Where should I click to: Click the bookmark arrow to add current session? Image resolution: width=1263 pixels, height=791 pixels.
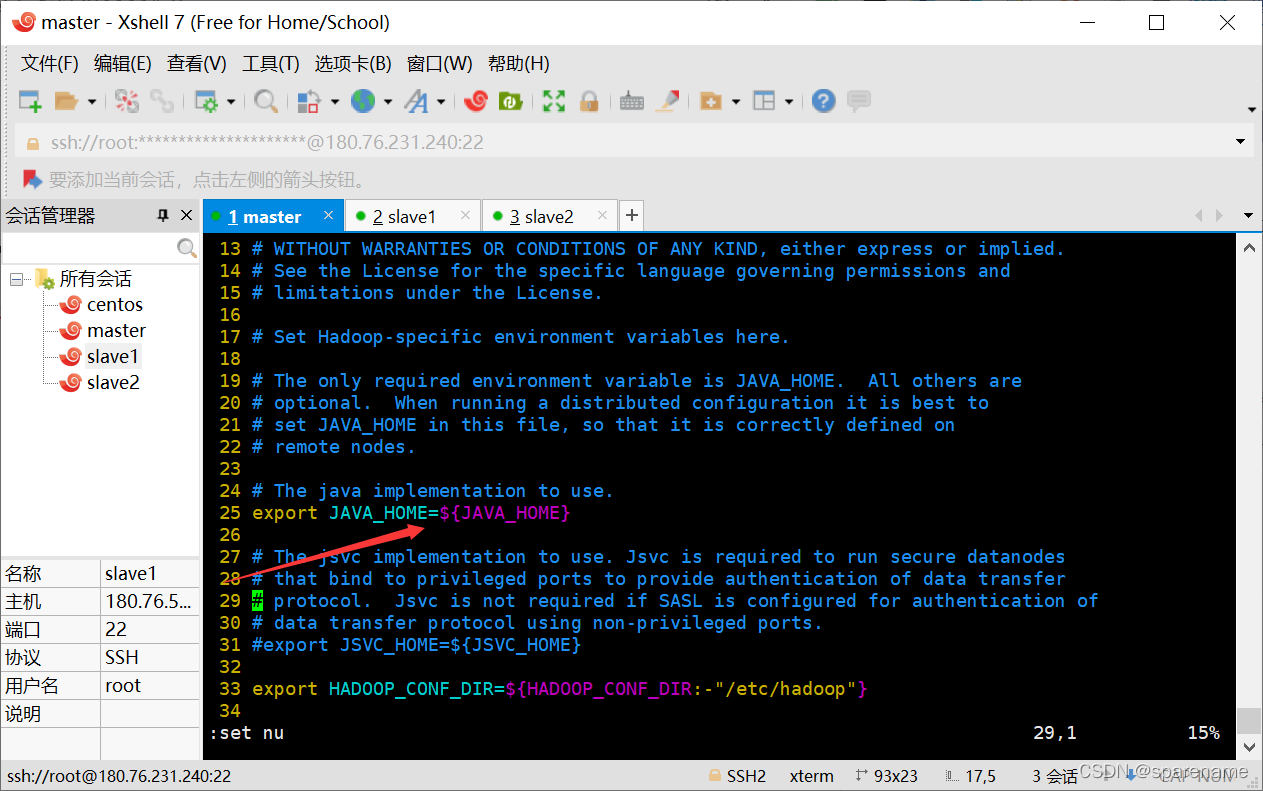point(33,180)
